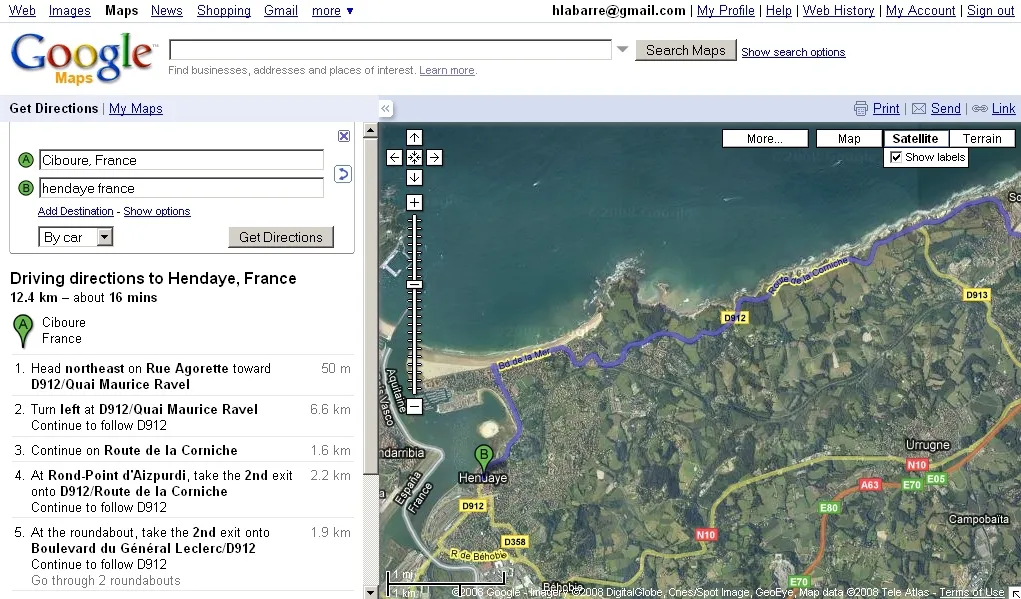Click the Get Directions button
The image size is (1021, 599).
coord(281,237)
